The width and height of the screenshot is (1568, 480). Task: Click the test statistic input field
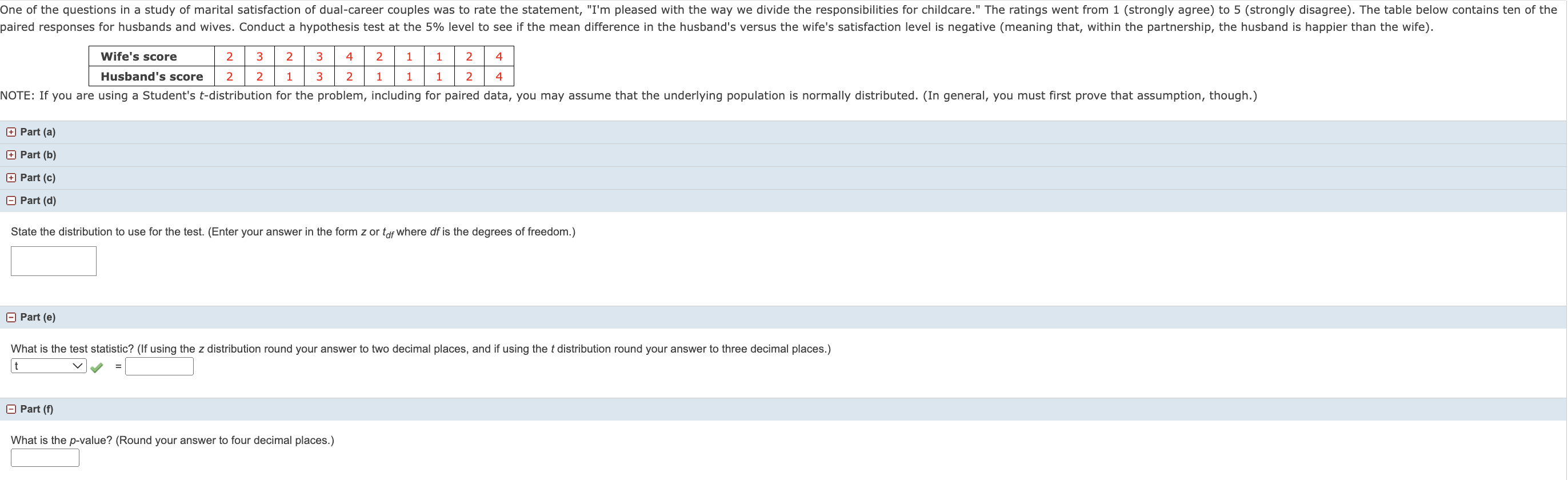tap(158, 366)
